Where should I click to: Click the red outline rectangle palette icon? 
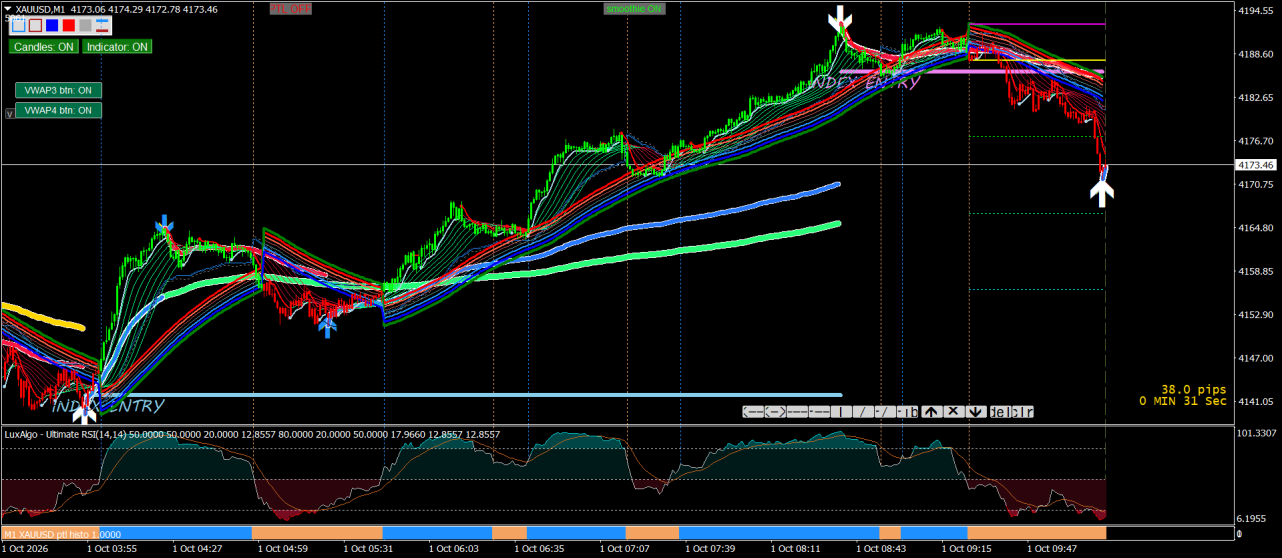(35, 25)
